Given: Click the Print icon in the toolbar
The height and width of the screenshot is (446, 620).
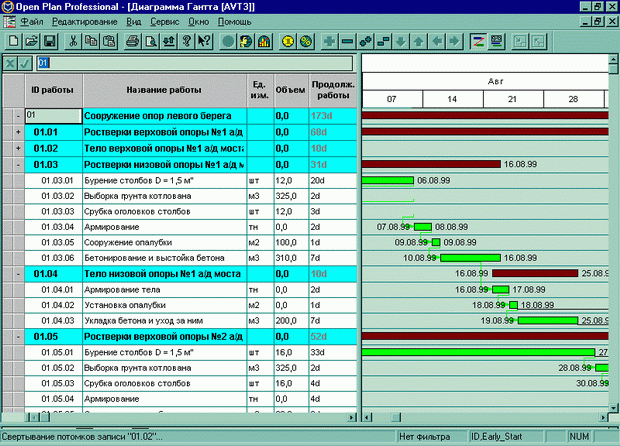Looking at the screenshot, I should (x=133, y=41).
